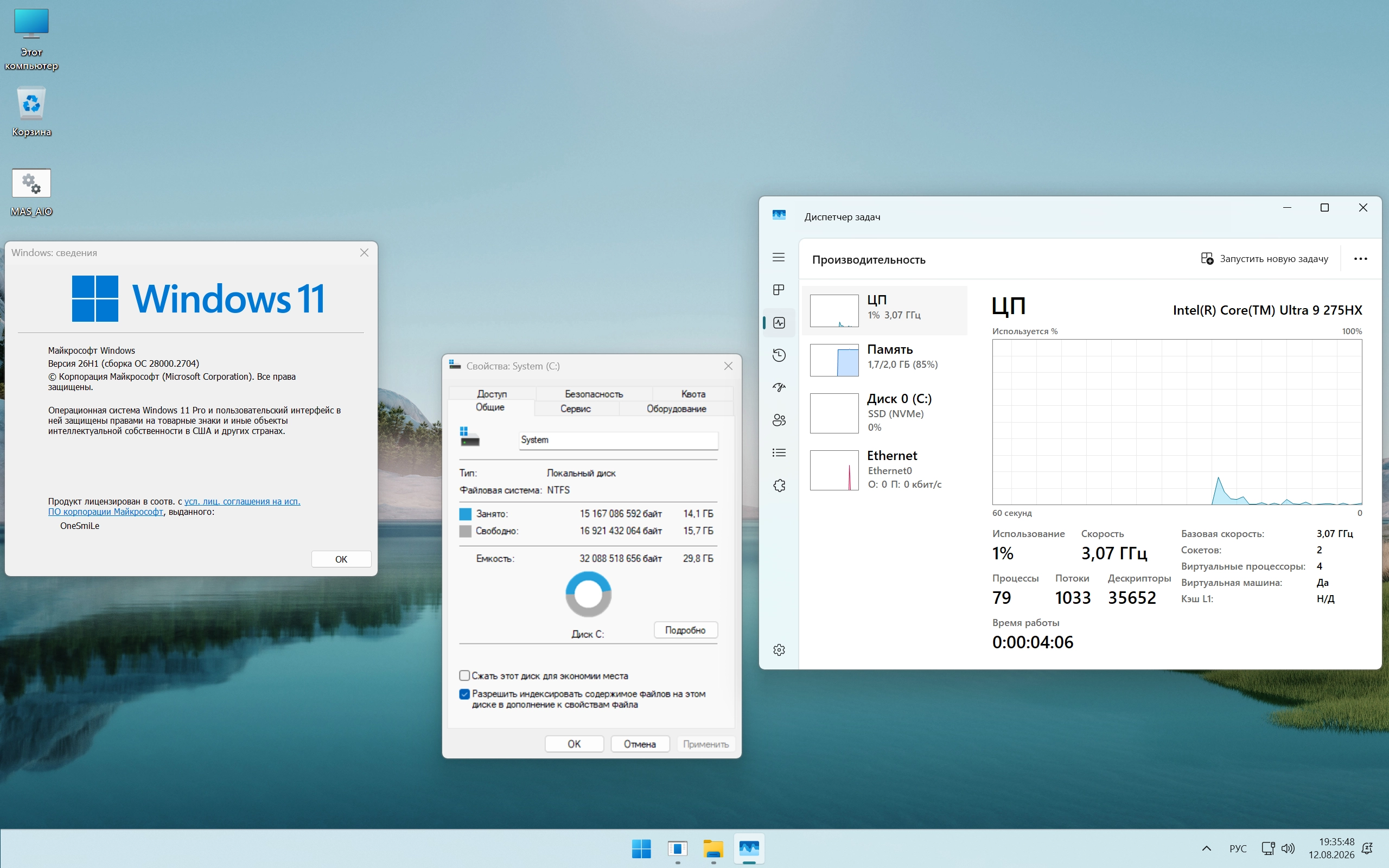
Task: Click the gray Свободно color swatch
Action: pos(466,531)
